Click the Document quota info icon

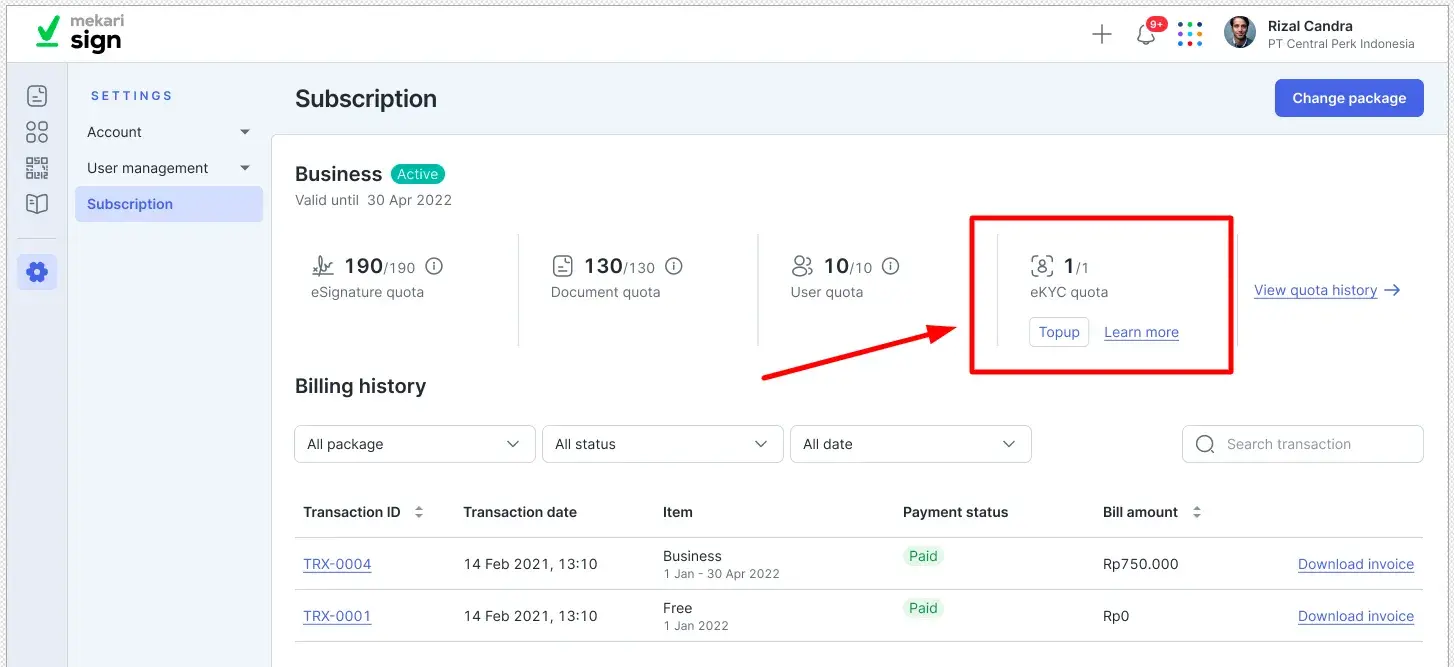[673, 265]
